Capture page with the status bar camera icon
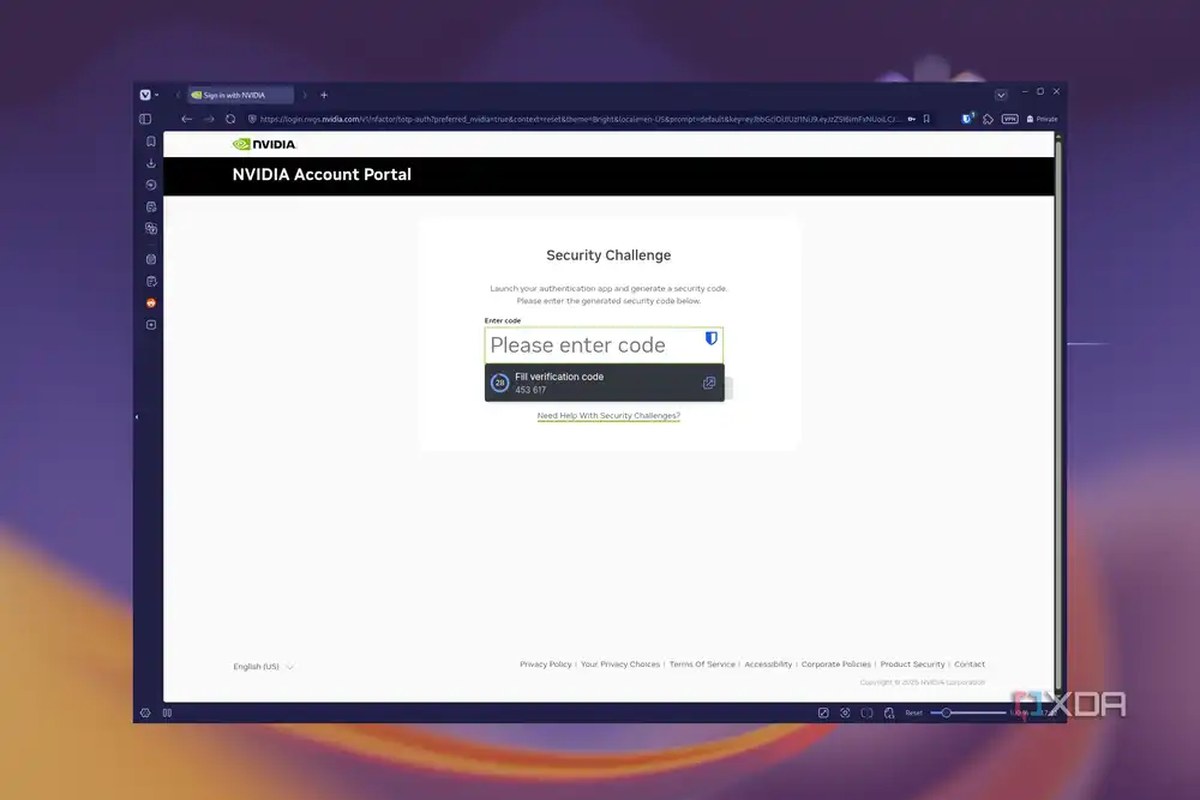This screenshot has height=800, width=1200. [845, 713]
